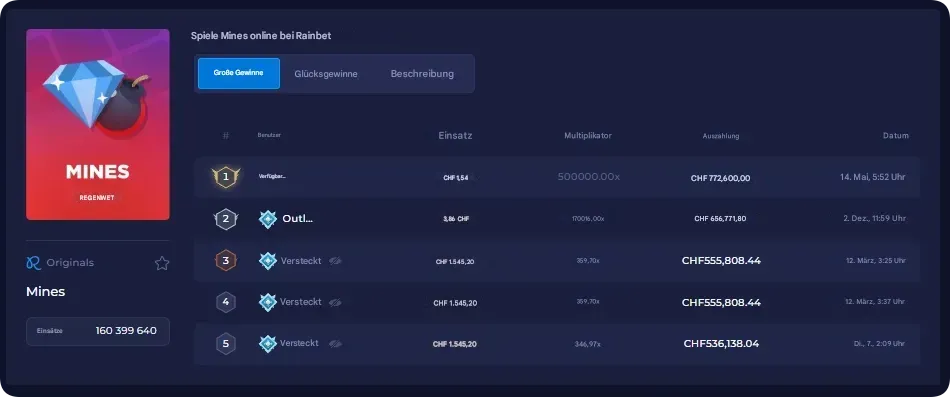Click the rank 5 badge

[x=225, y=344]
